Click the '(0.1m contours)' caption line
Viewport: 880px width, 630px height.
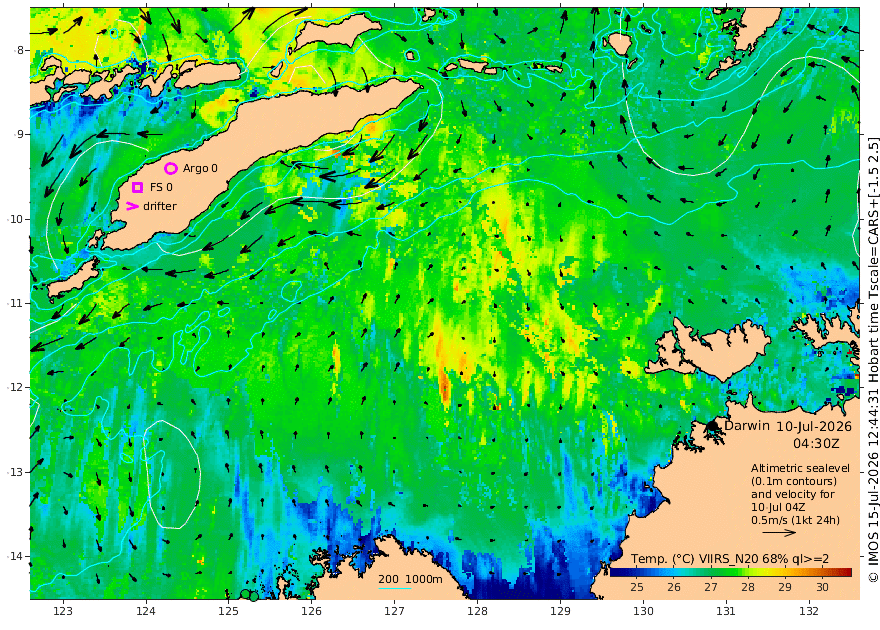[794, 481]
